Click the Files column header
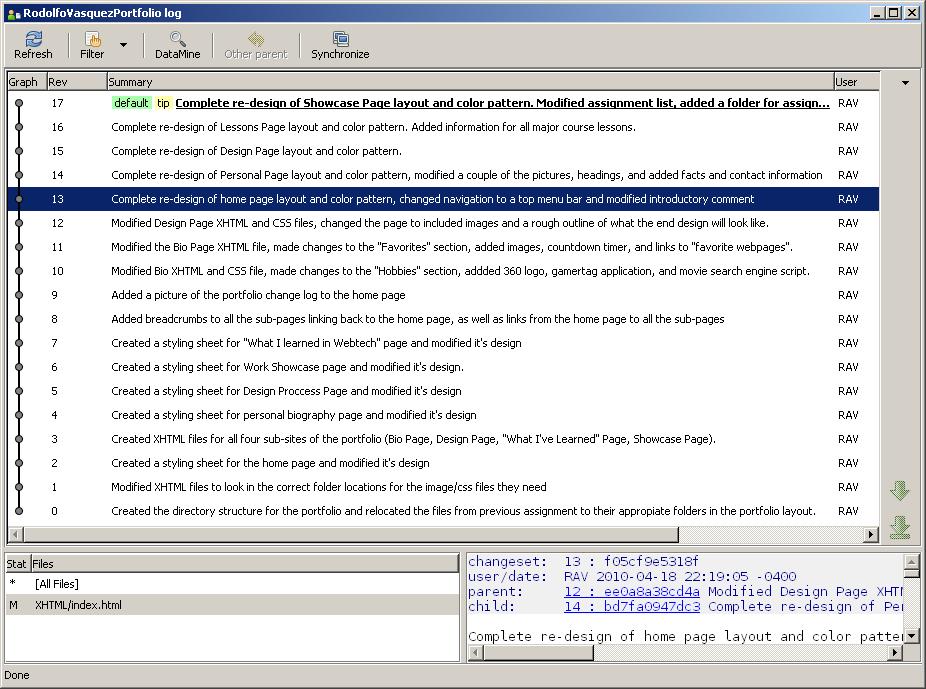 coord(244,564)
